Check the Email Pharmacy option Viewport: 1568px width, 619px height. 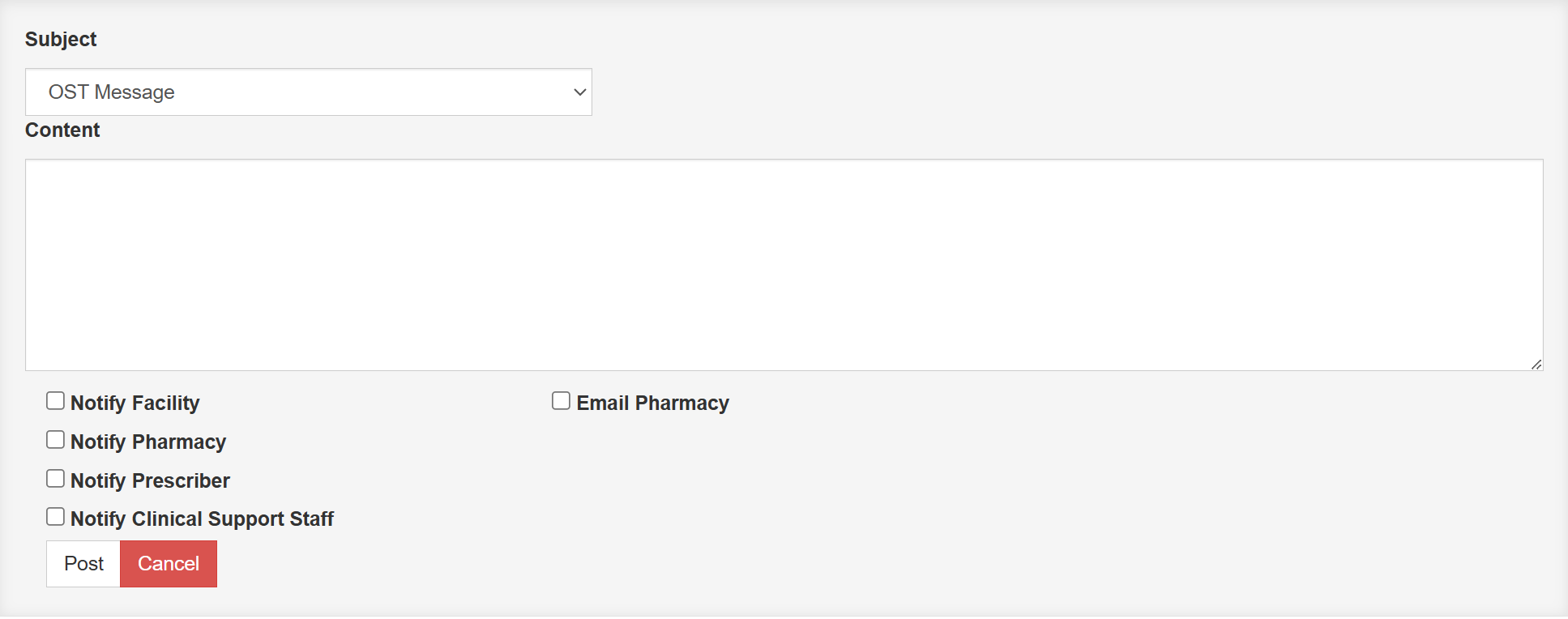pyautogui.click(x=561, y=400)
